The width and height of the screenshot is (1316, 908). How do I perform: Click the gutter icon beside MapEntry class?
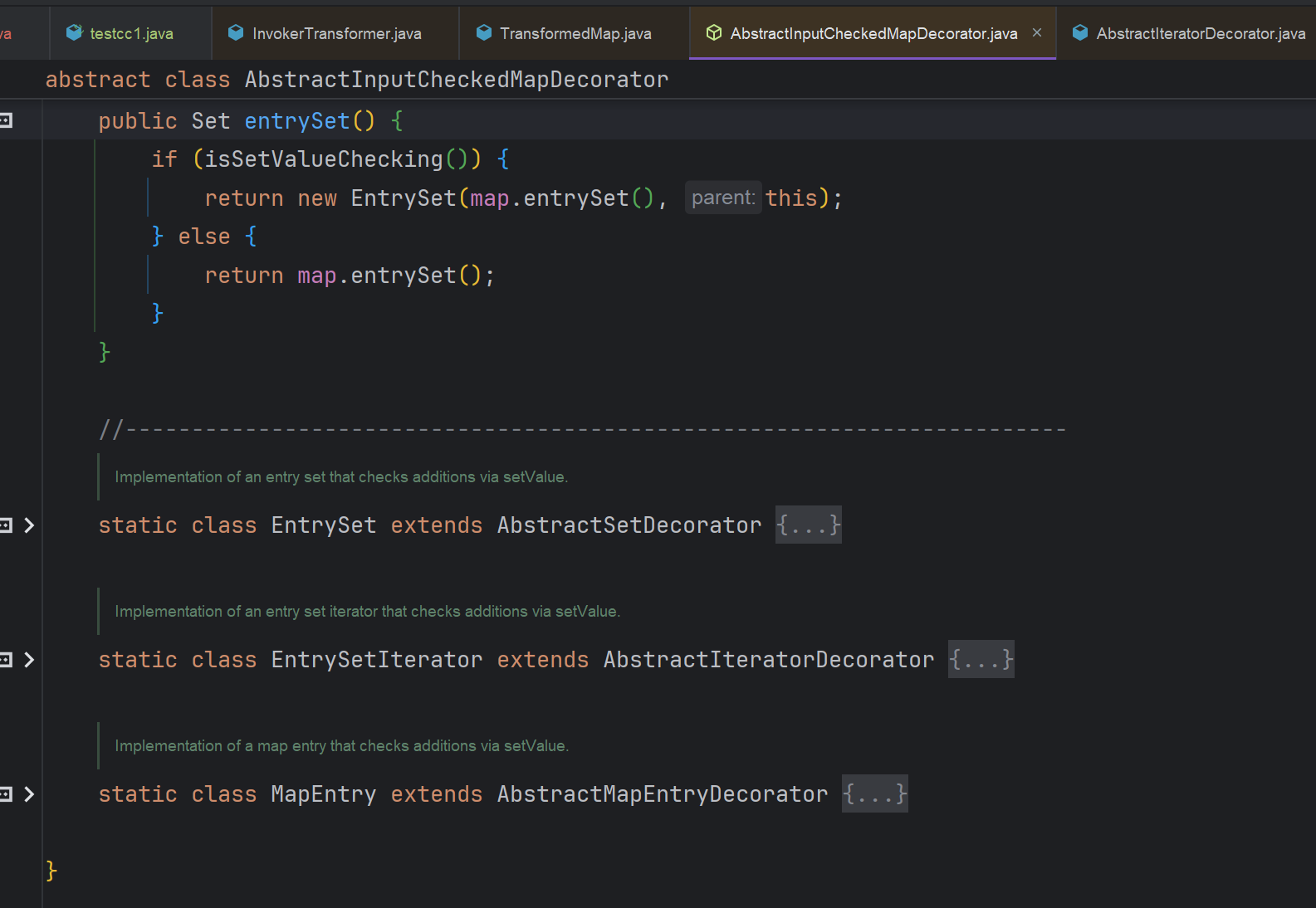6,793
